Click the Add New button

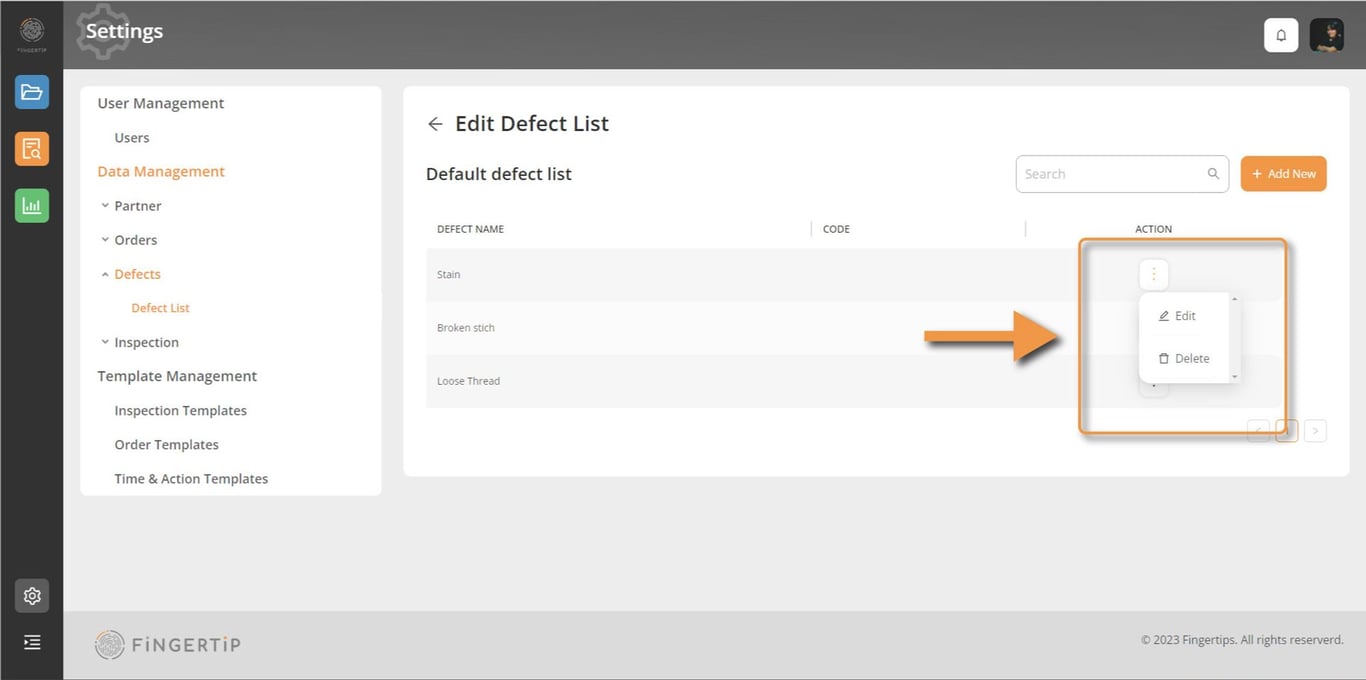(x=1284, y=174)
